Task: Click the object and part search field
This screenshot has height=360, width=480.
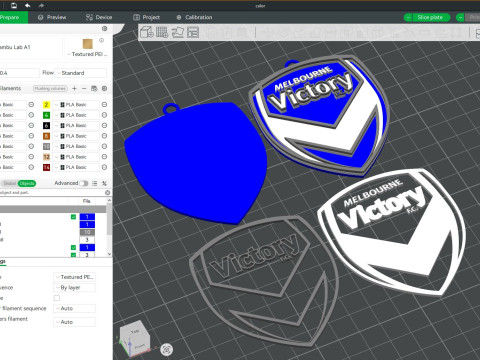Action: (x=52, y=193)
